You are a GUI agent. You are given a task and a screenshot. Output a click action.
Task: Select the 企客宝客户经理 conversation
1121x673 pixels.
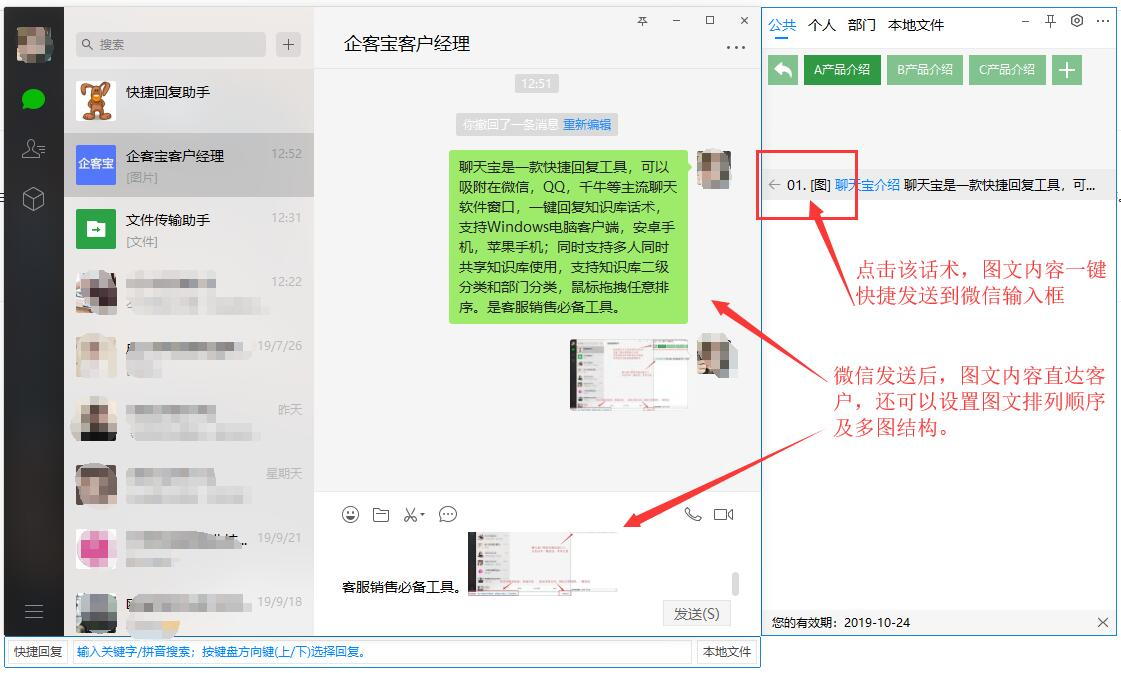(x=189, y=165)
